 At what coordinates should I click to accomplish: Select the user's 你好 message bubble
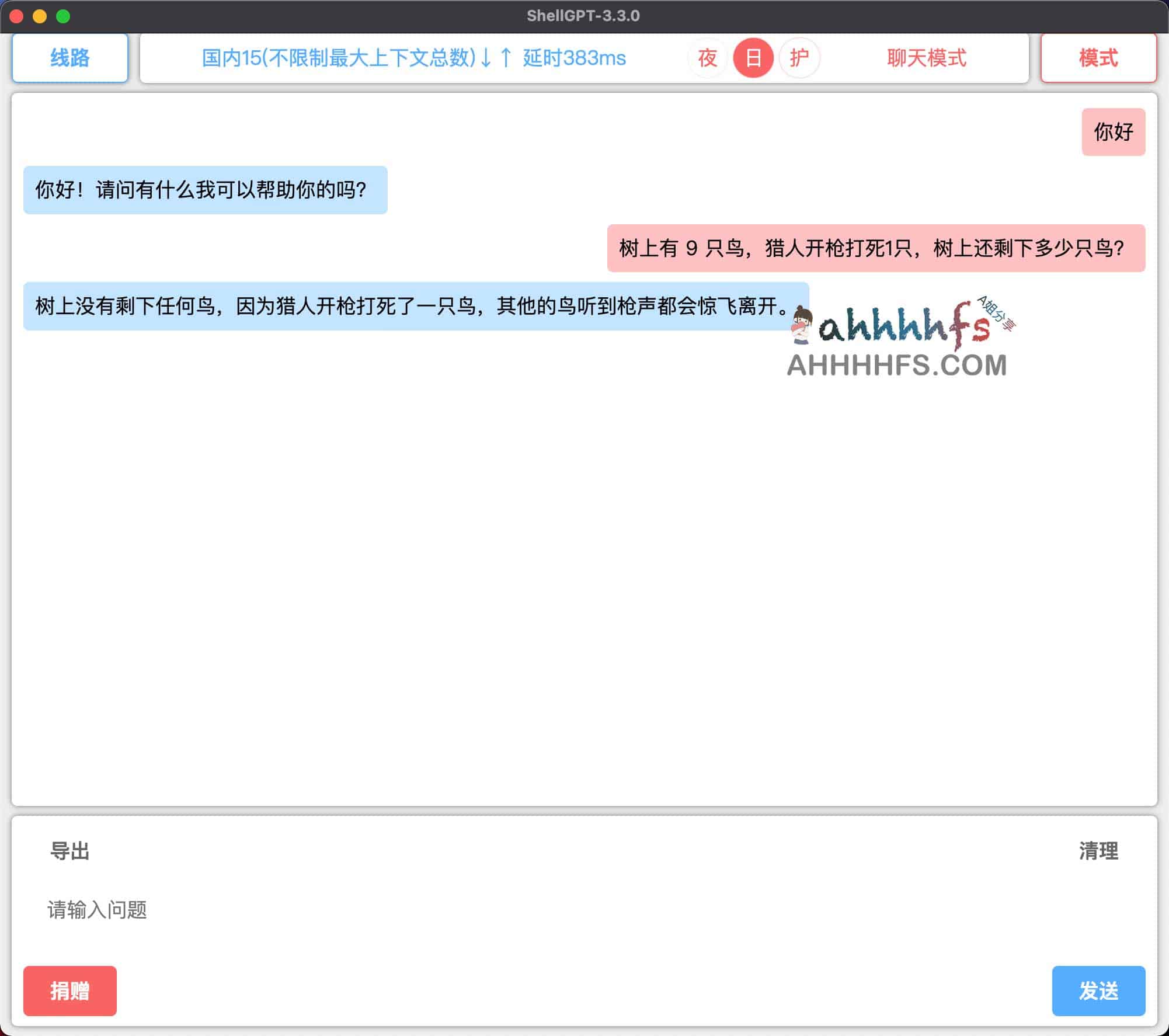1114,132
